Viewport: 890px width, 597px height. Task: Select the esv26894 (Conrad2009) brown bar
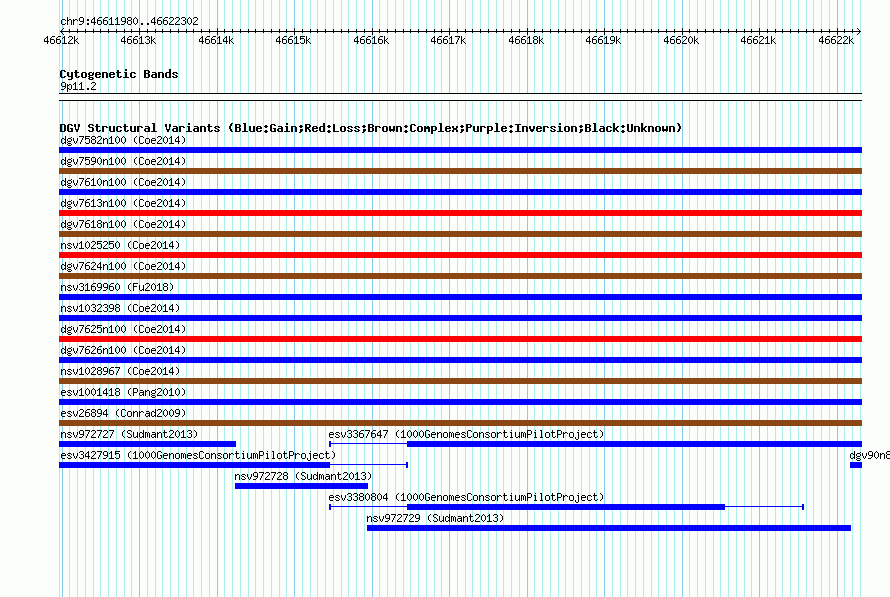[460, 423]
